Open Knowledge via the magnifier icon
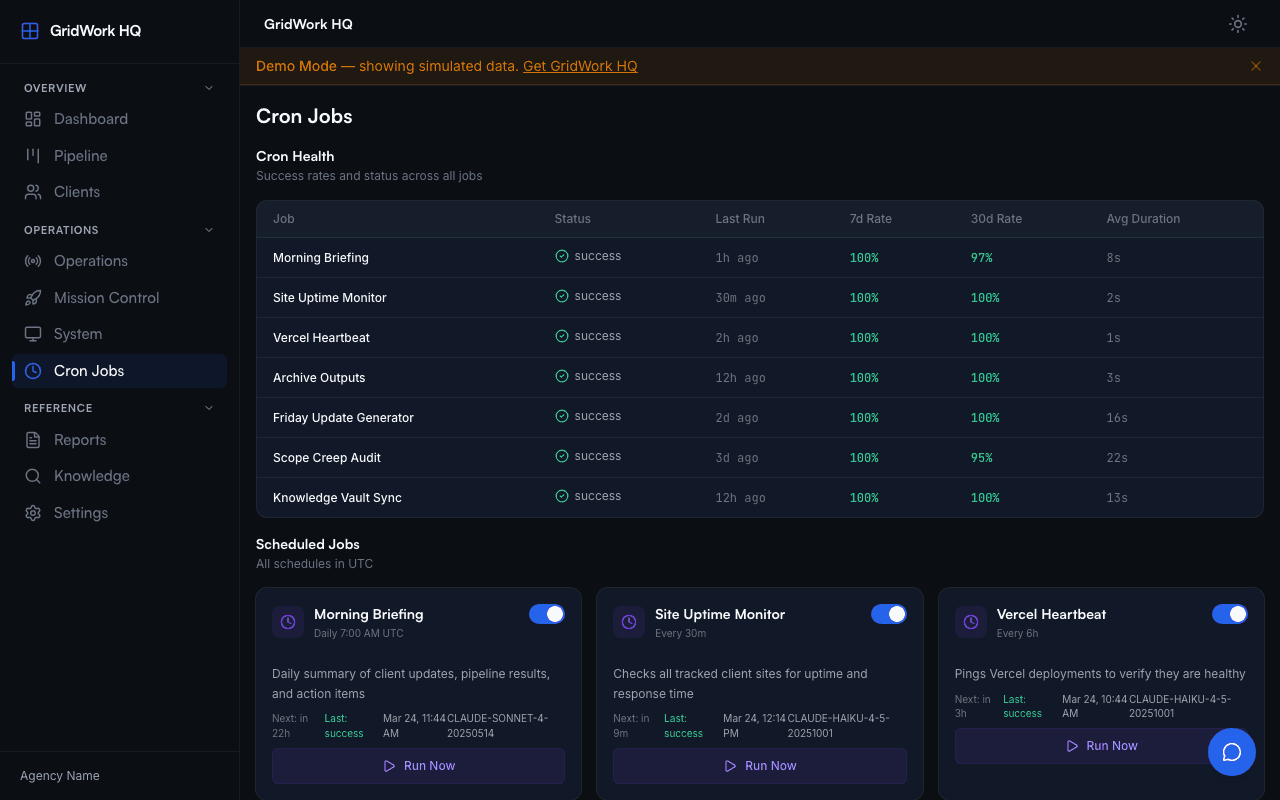 pyautogui.click(x=32, y=475)
